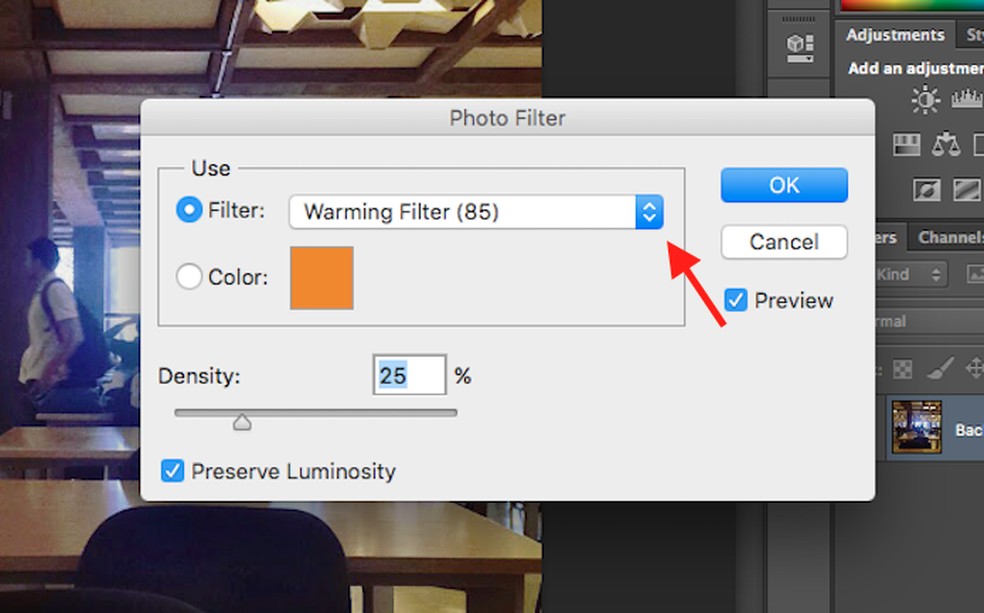Add a Levels adjustment
The image size is (984, 613).
point(966,100)
